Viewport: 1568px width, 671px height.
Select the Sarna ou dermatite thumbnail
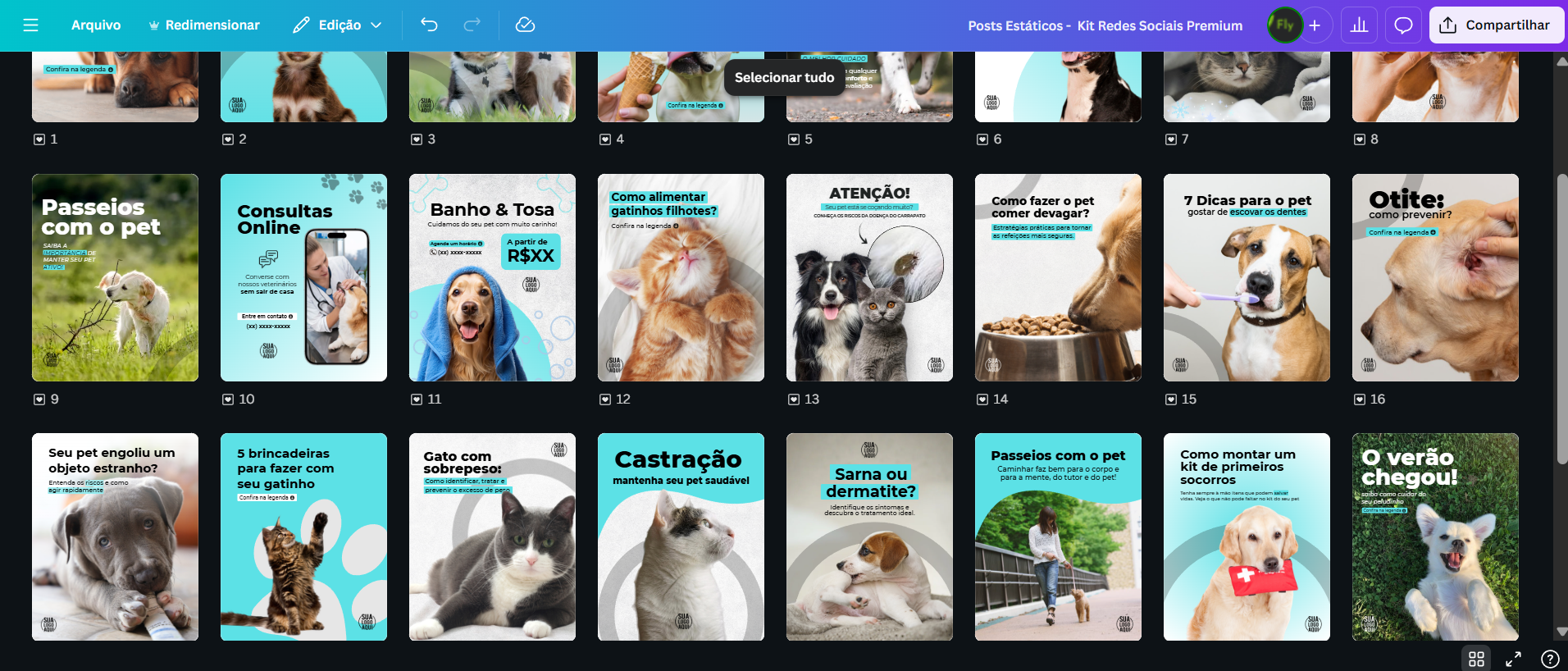pos(869,536)
